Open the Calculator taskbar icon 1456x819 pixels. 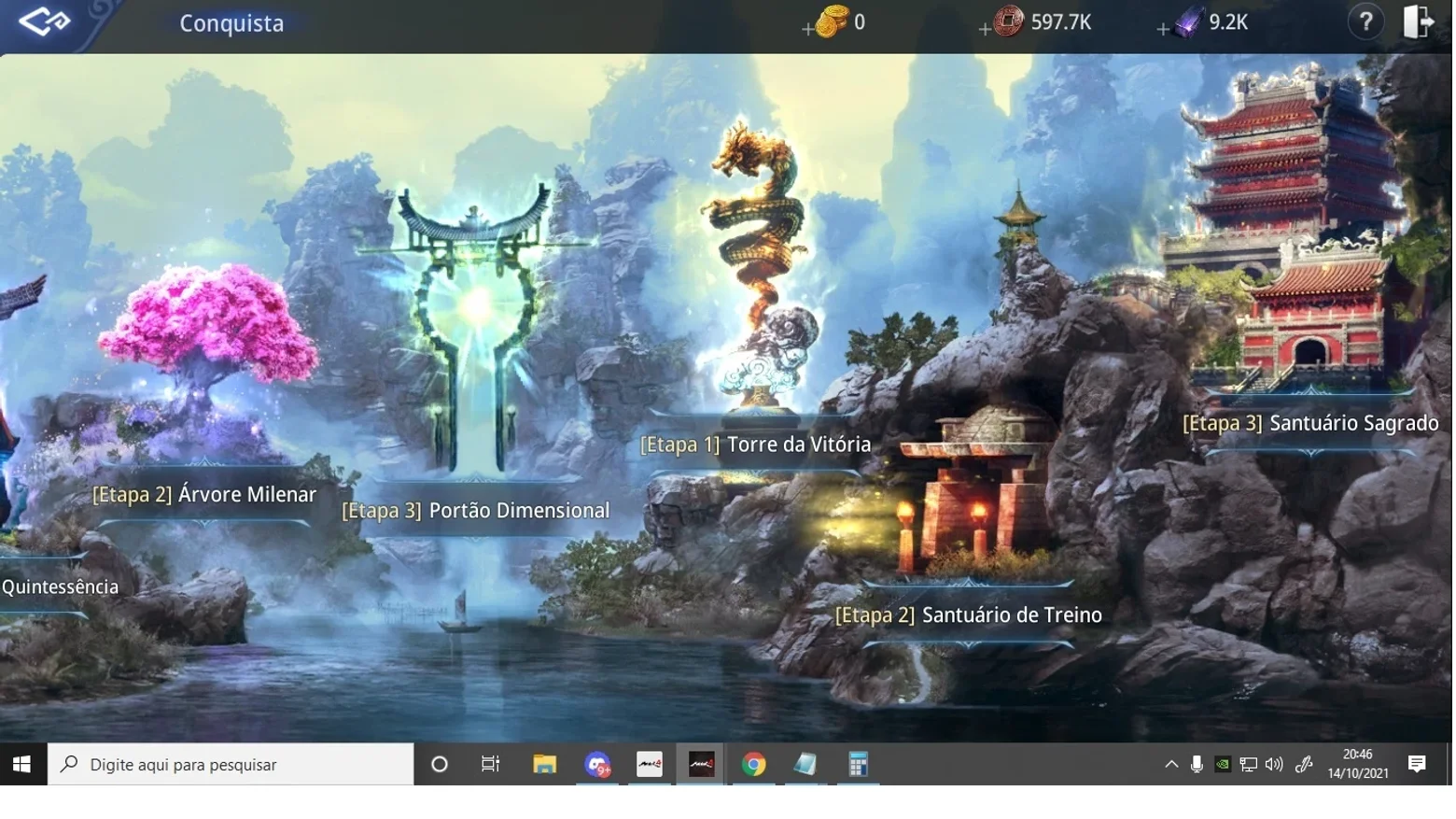(x=858, y=764)
